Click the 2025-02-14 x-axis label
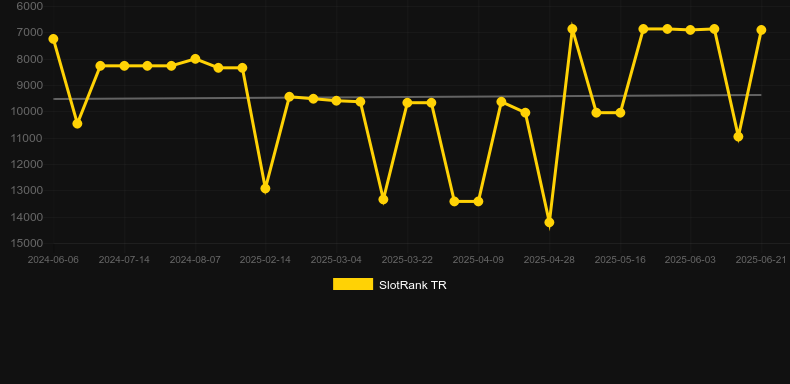Image resolution: width=790 pixels, height=384 pixels. point(266,260)
